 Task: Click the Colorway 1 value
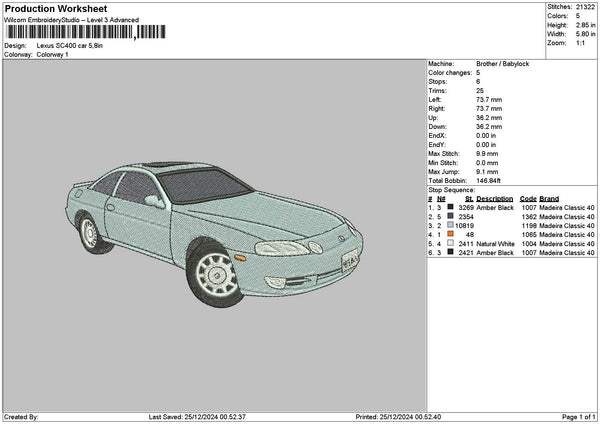(52, 54)
